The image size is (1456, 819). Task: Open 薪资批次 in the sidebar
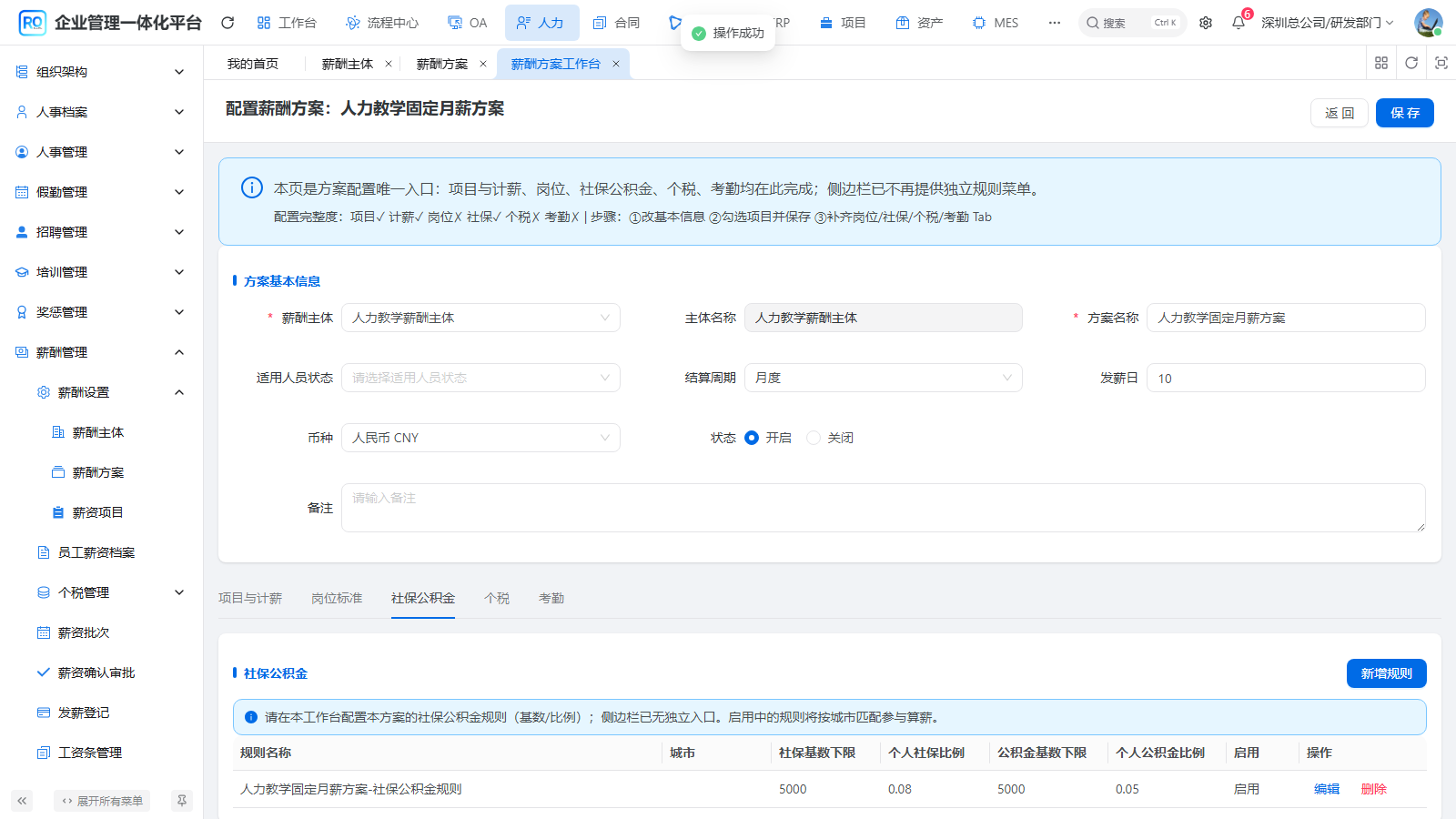[x=83, y=632]
